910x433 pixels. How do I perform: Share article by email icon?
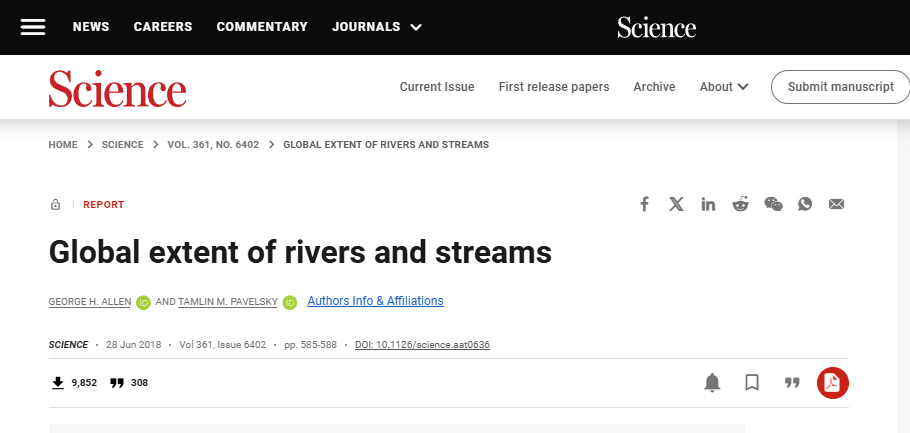[837, 204]
